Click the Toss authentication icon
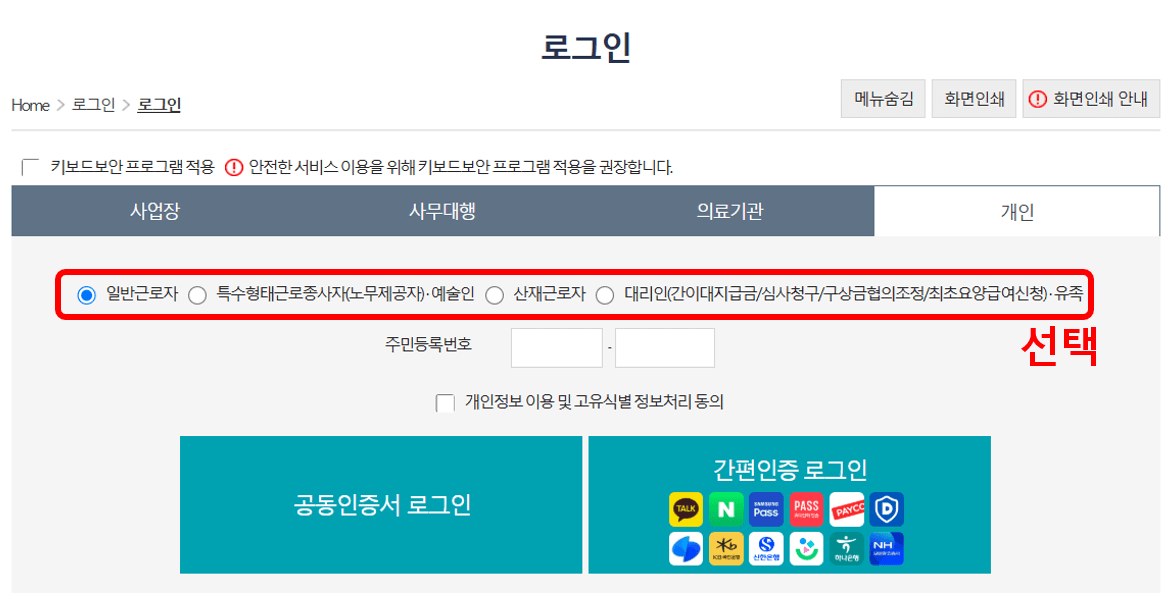The image size is (1174, 606). [x=687, y=548]
